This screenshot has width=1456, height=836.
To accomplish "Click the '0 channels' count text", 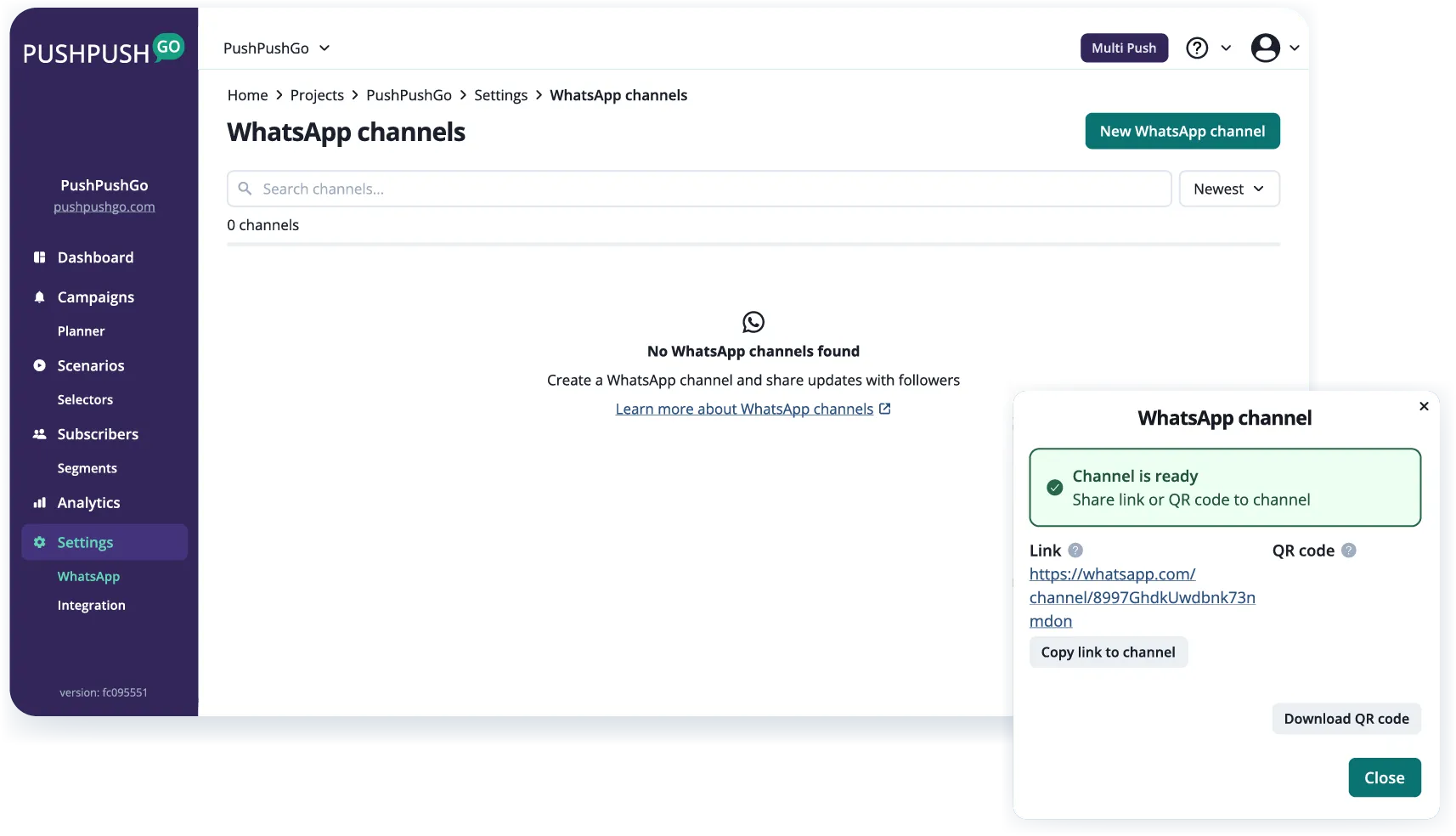I will pyautogui.click(x=262, y=225).
